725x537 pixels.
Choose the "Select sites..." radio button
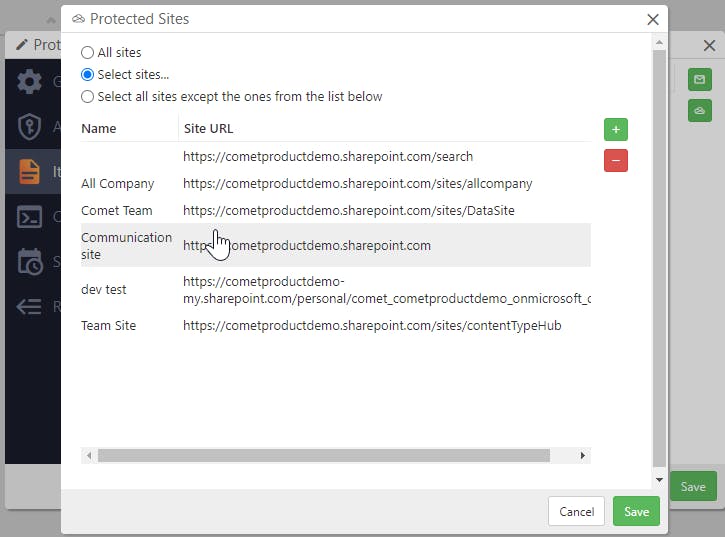(88, 74)
